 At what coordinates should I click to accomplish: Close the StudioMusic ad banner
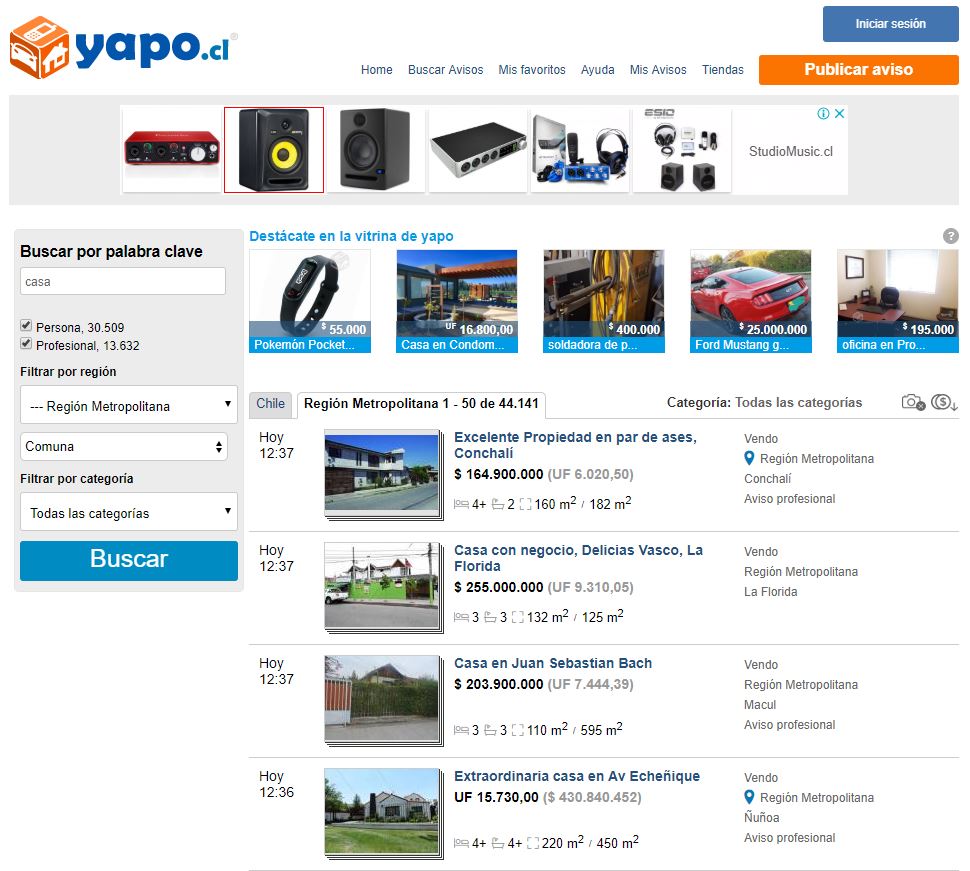839,113
